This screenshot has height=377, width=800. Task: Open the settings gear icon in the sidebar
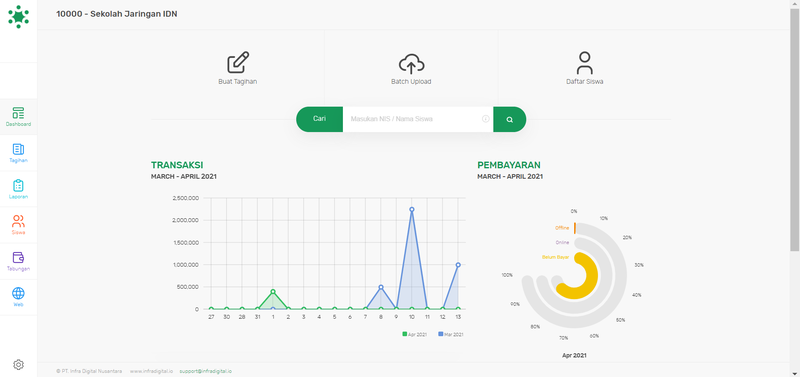click(18, 364)
